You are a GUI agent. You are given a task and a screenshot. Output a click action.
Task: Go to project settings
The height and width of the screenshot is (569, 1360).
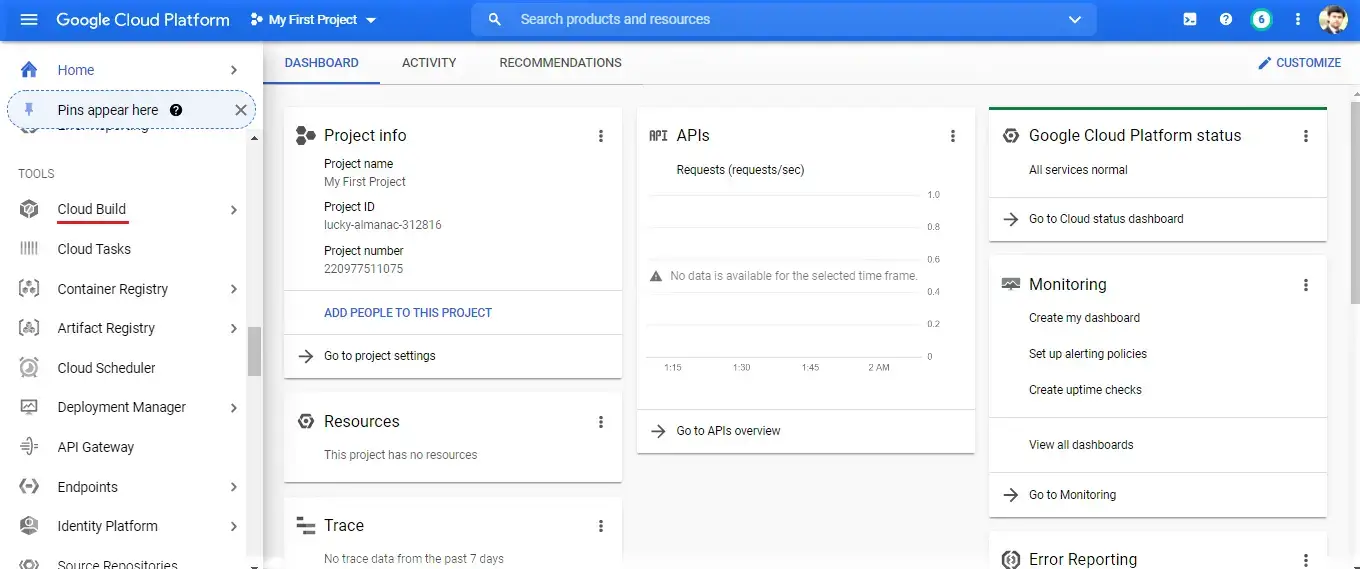pyautogui.click(x=380, y=356)
